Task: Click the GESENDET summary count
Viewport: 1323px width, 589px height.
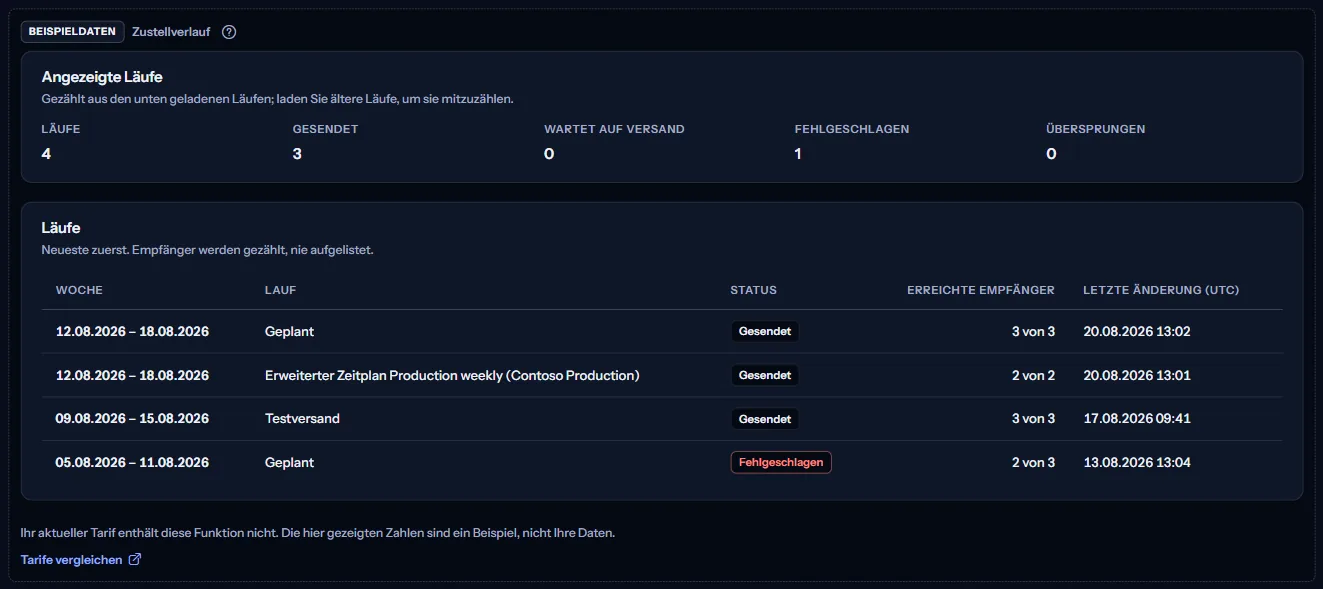Action: (x=297, y=154)
